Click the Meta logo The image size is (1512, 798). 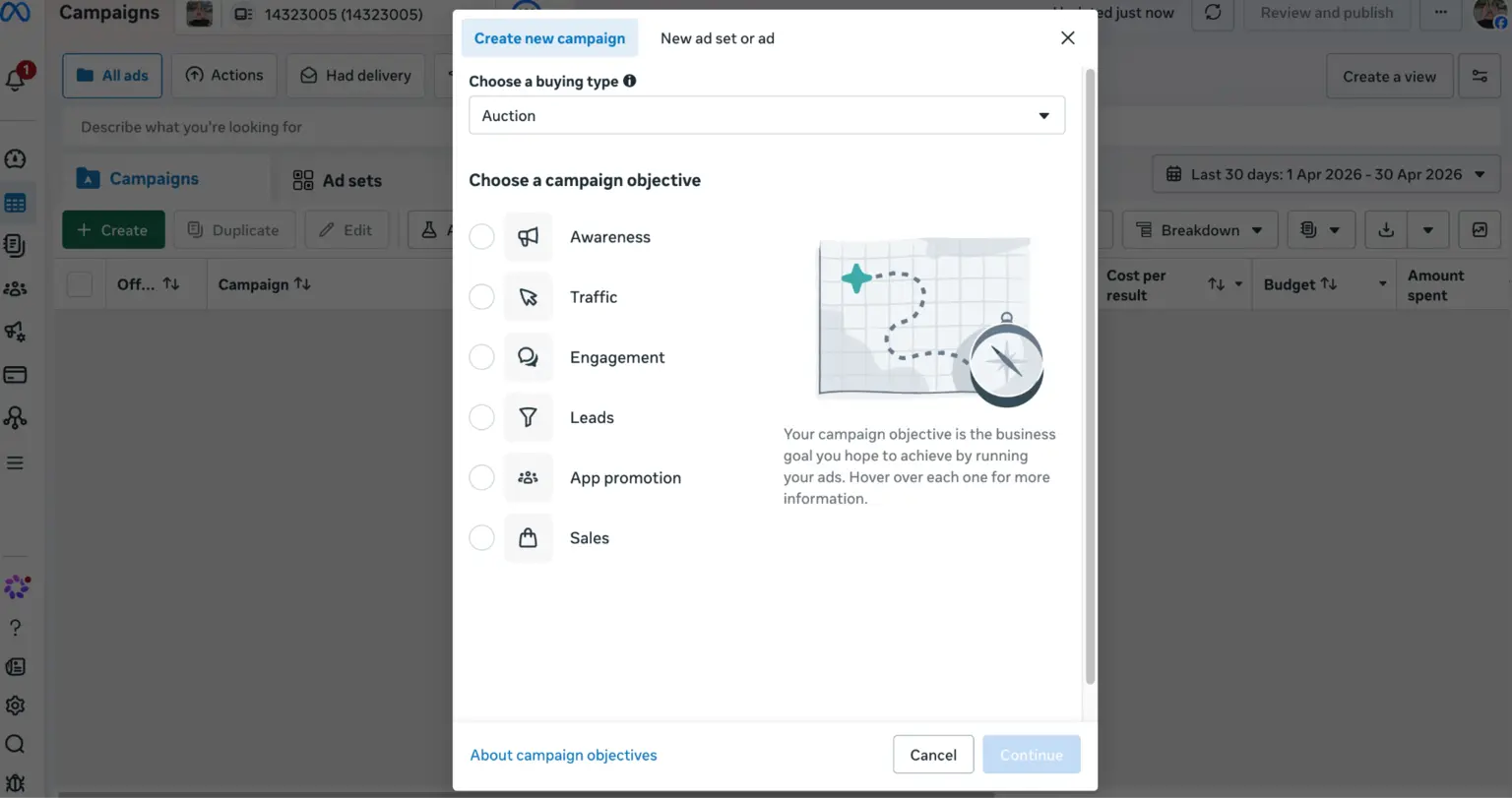point(15,12)
